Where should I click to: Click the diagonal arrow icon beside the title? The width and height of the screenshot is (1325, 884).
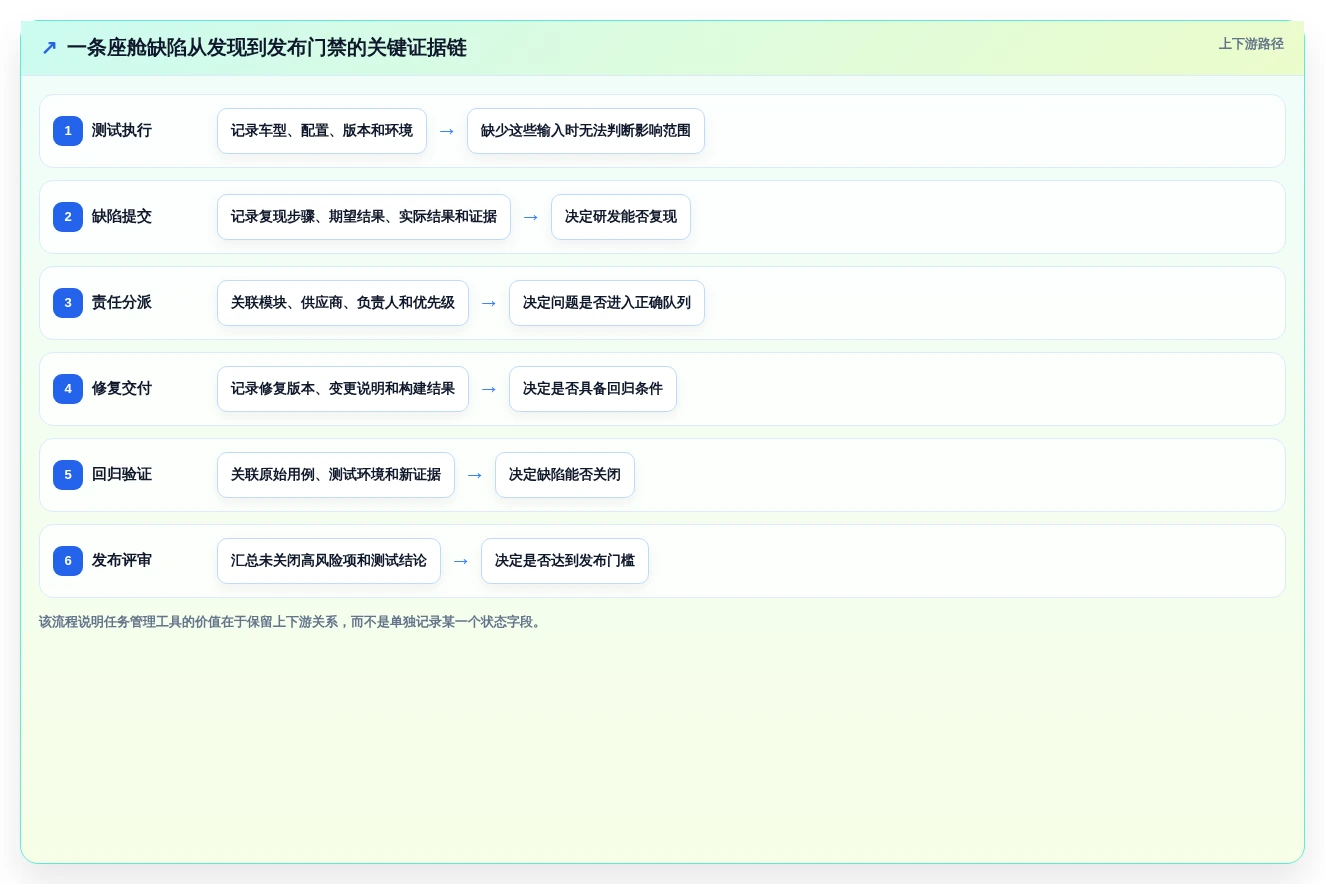pyautogui.click(x=49, y=48)
